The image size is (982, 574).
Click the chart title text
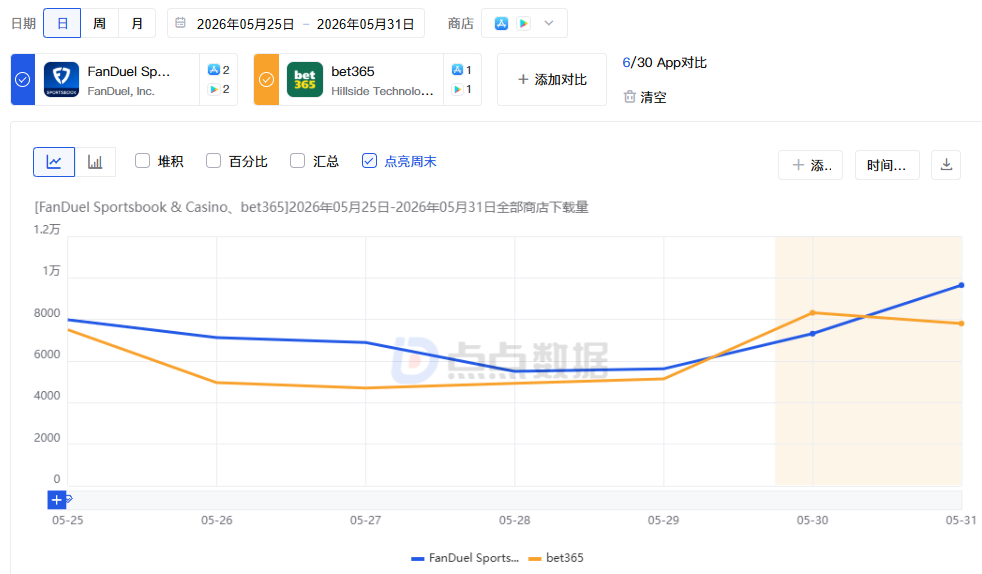pos(311,207)
